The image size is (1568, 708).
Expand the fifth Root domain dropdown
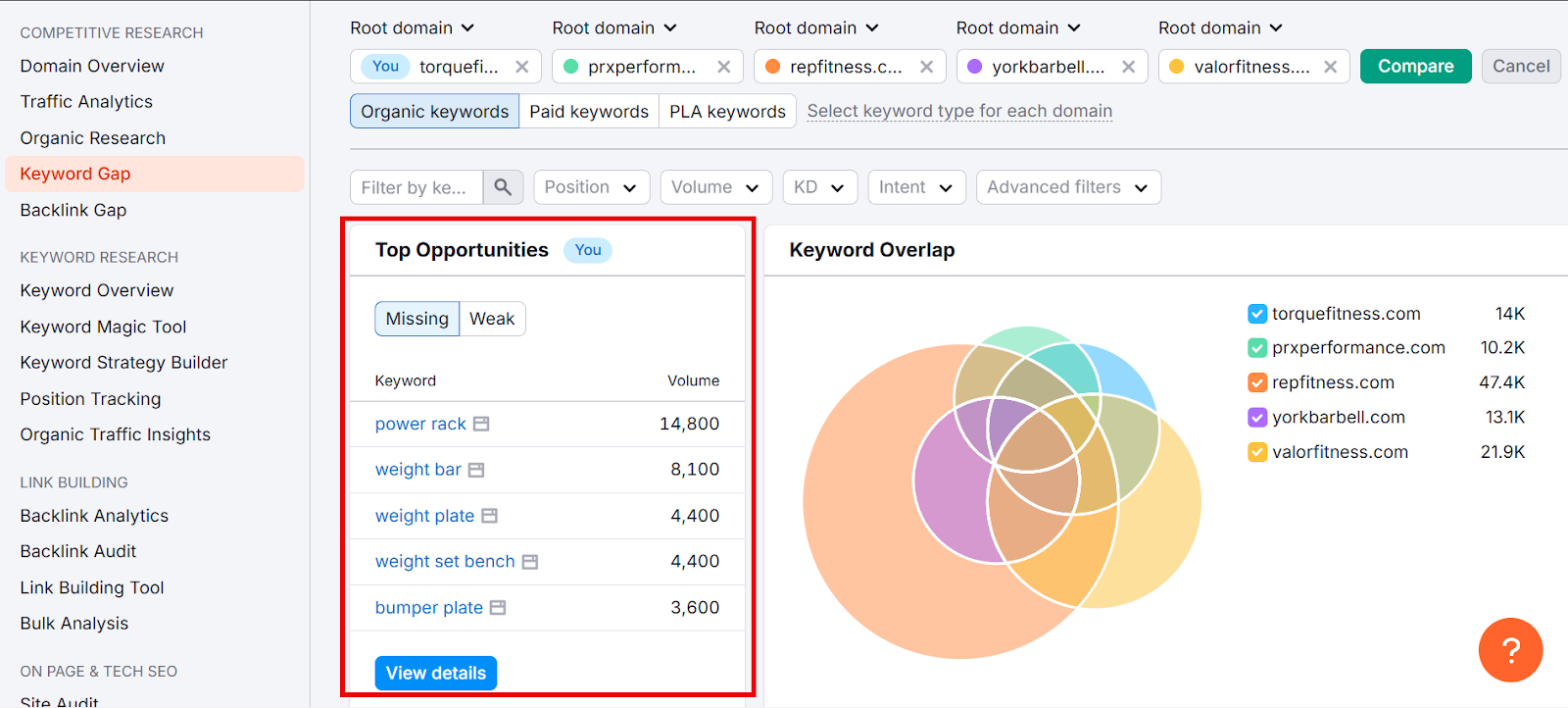(x=1220, y=27)
